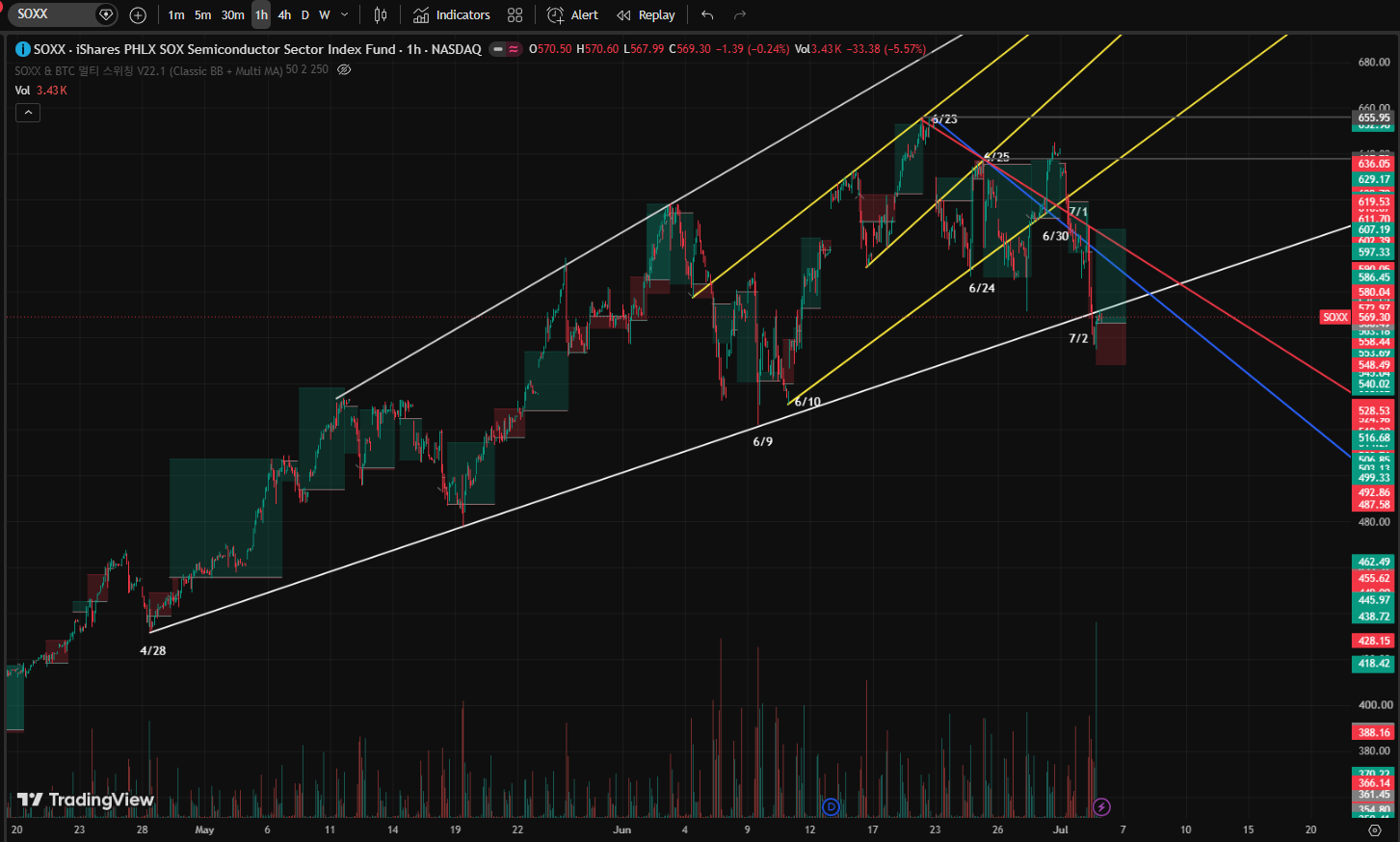Click the 6/10 chart annotation label
The width and height of the screenshot is (1400, 842).
807,402
